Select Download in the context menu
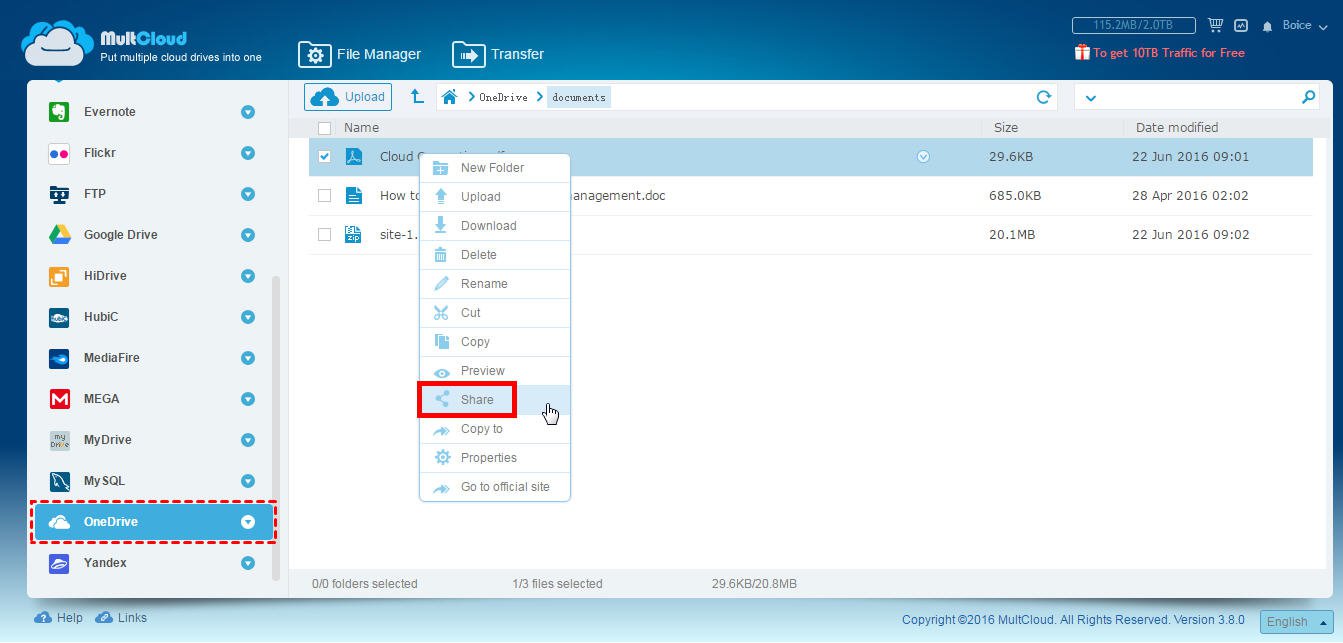This screenshot has height=643, width=1343. tap(495, 226)
